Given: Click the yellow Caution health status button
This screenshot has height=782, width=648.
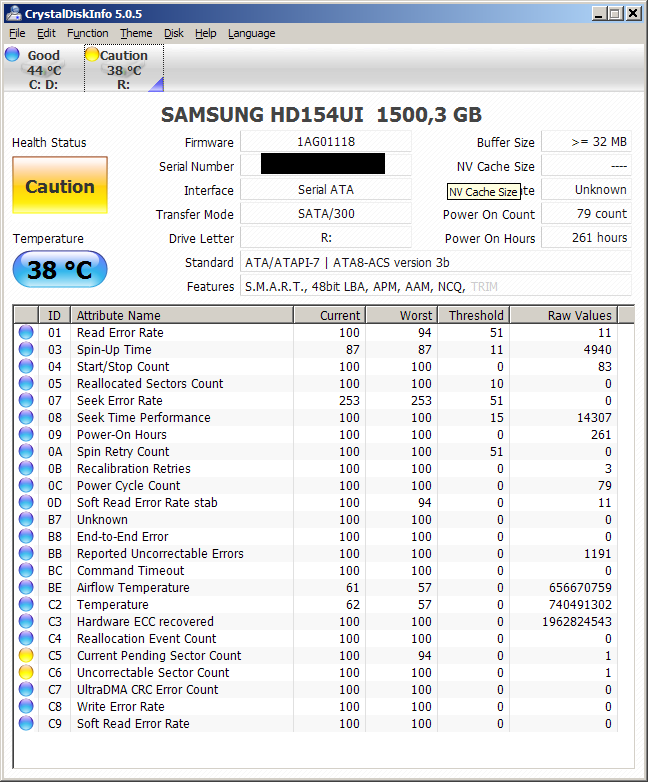Looking at the screenshot, I should [60, 186].
